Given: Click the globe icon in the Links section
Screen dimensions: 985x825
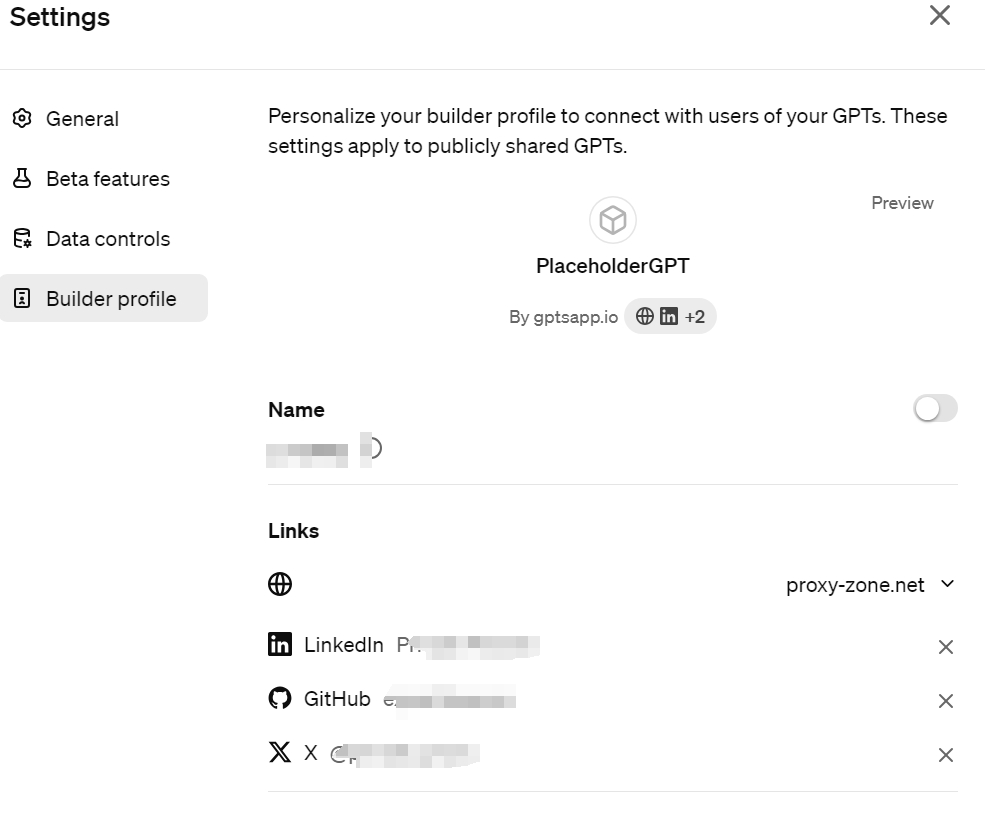Looking at the screenshot, I should pos(280,584).
